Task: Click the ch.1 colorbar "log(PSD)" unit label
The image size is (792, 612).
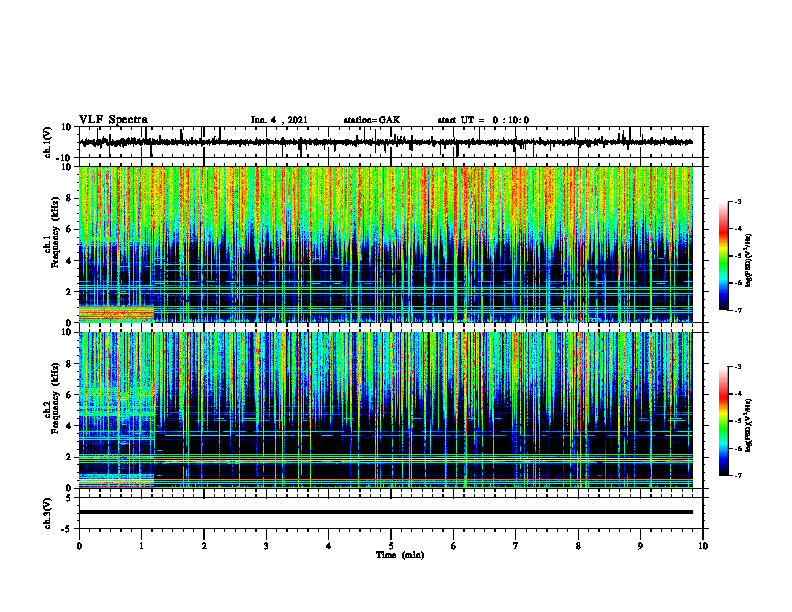Action: pyautogui.click(x=749, y=260)
